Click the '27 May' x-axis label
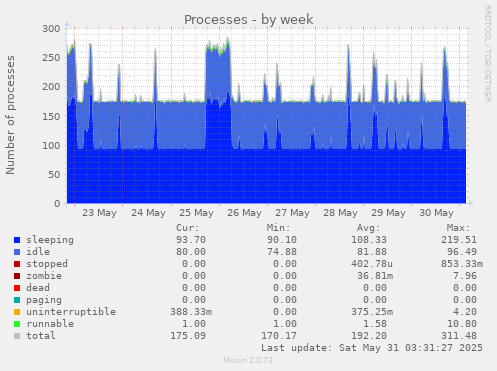Viewport: 497px width, 371px height. point(292,213)
